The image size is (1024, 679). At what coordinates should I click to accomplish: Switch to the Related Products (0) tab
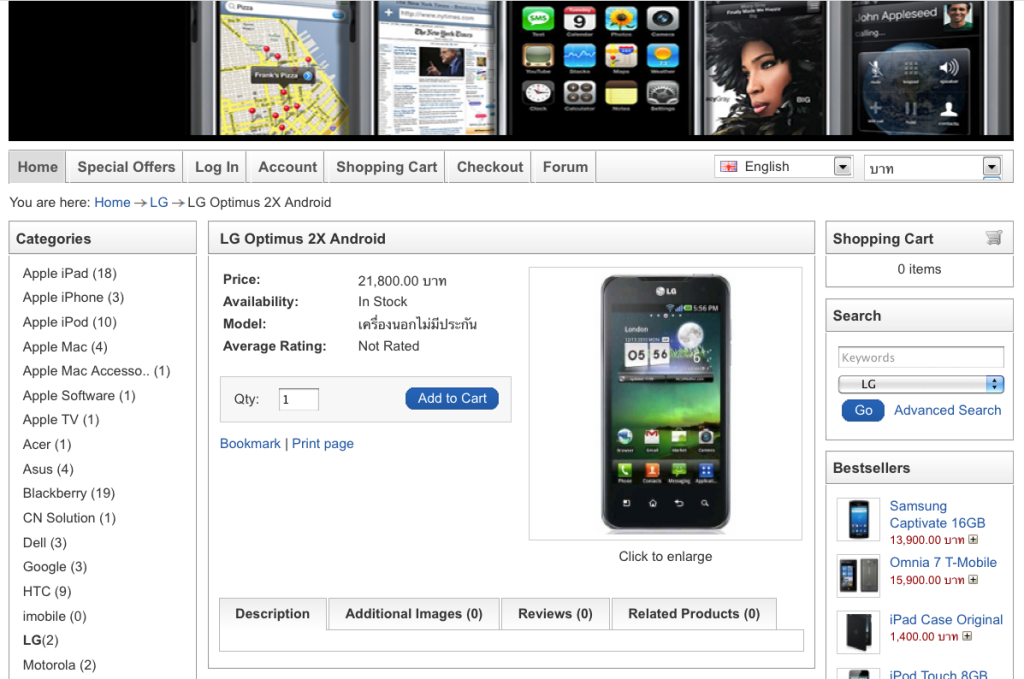(x=694, y=614)
